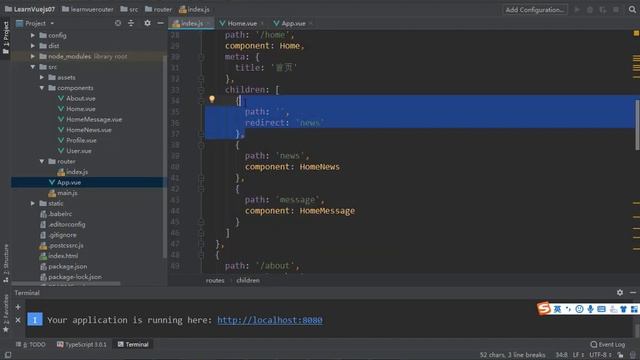Screen dimensions: 640x360
Task: Click the Sogou soft keyboard icon
Action: [x=601, y=309]
